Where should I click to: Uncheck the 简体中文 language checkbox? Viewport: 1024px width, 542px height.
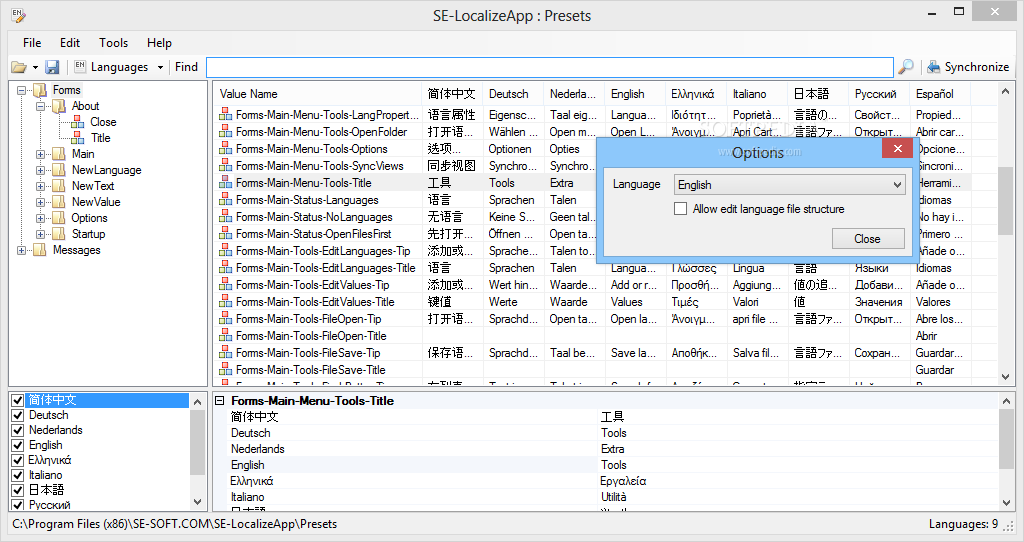pos(18,400)
